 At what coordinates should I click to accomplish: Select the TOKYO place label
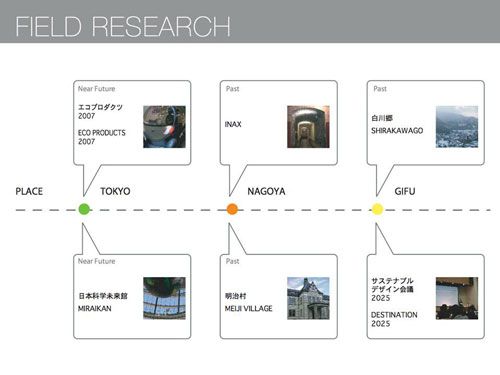tap(115, 191)
